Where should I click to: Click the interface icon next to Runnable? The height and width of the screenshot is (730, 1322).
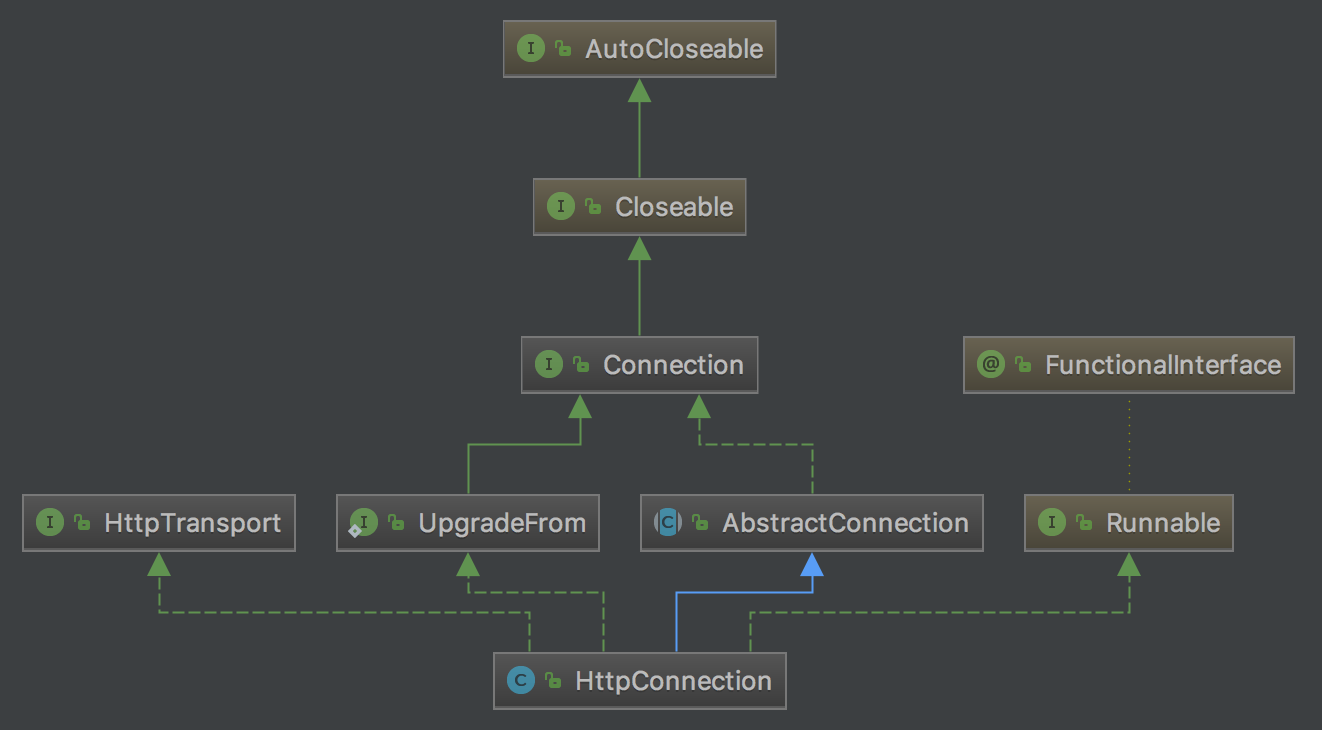tap(1052, 523)
